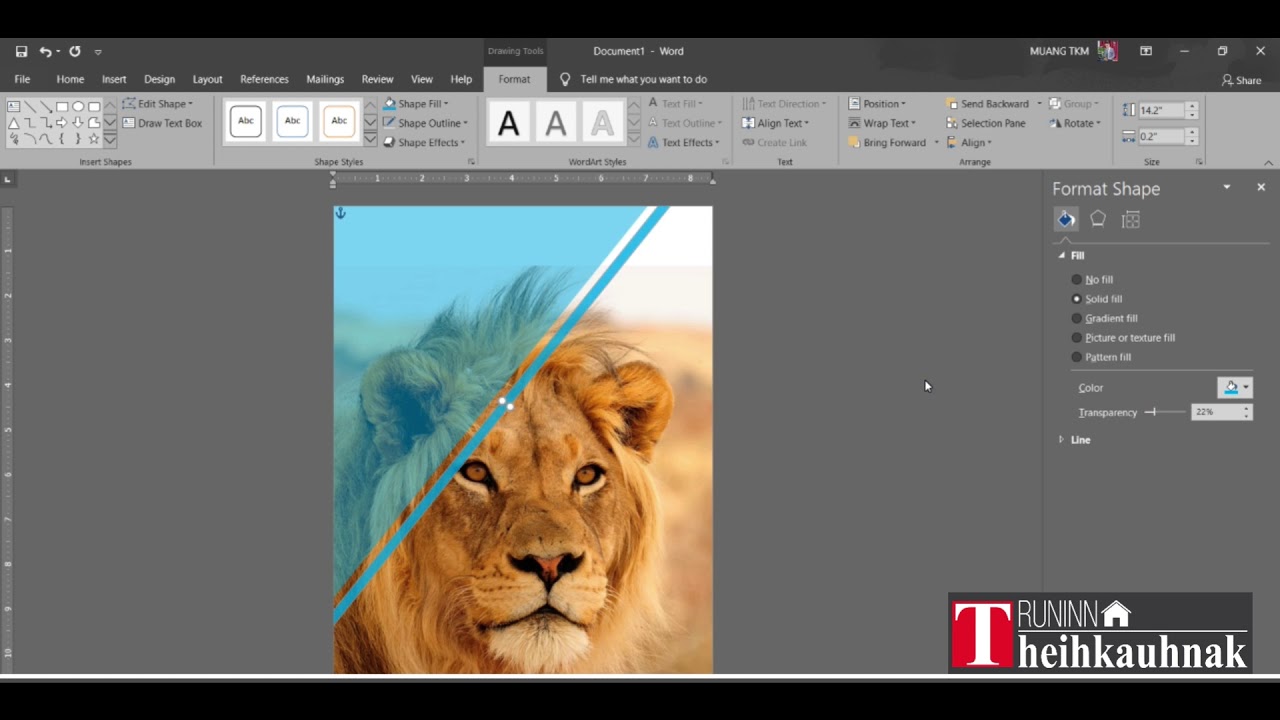This screenshot has height=720, width=1280.
Task: Open the Shape Styles dialog launcher
Action: (x=471, y=162)
